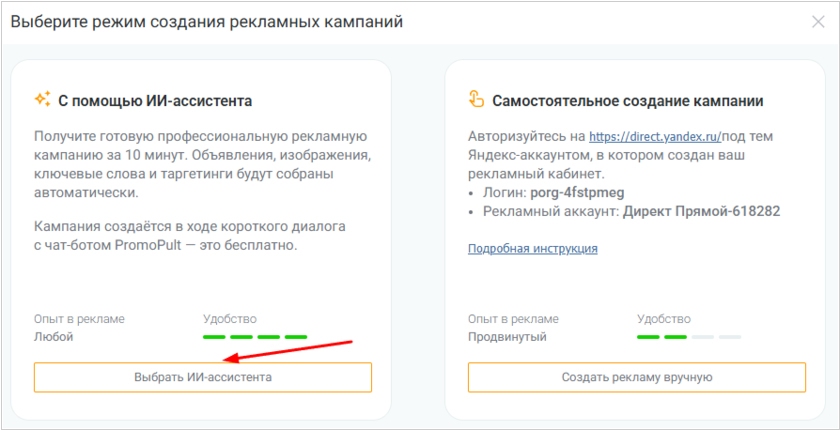Click the 'кампанию за 10 минут' description paragraph

tap(200, 164)
